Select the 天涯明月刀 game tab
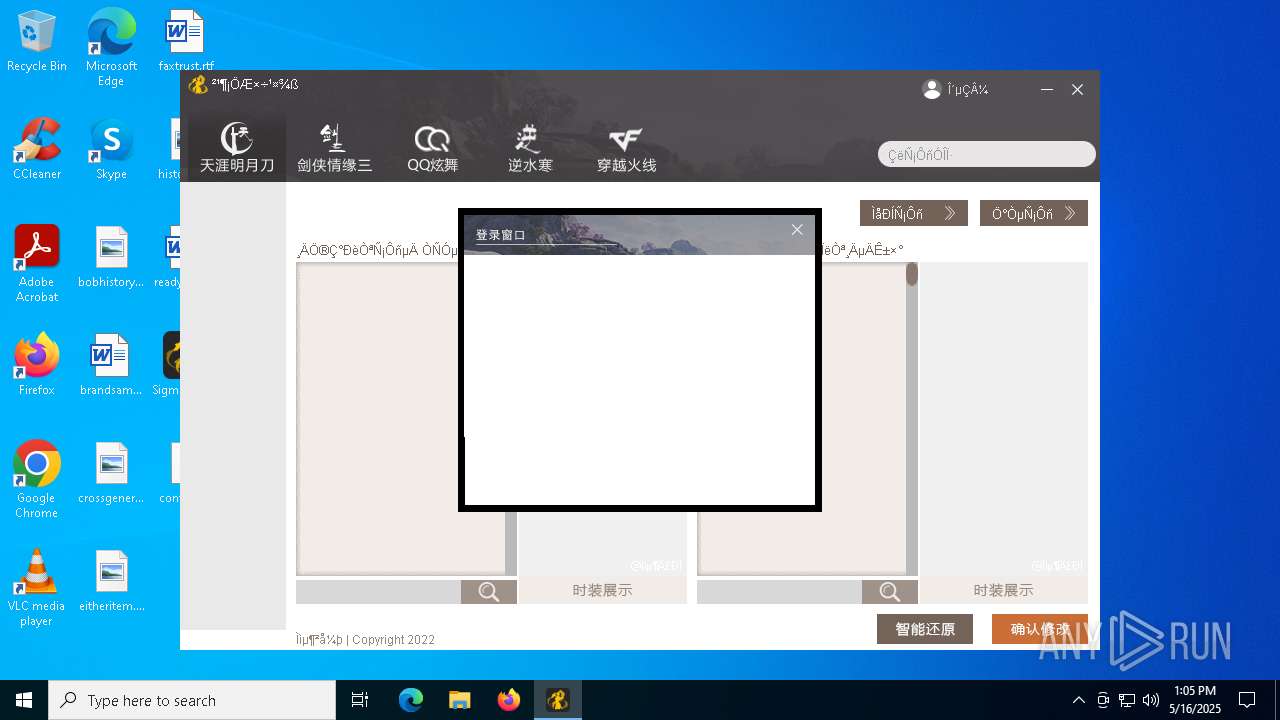 237,147
